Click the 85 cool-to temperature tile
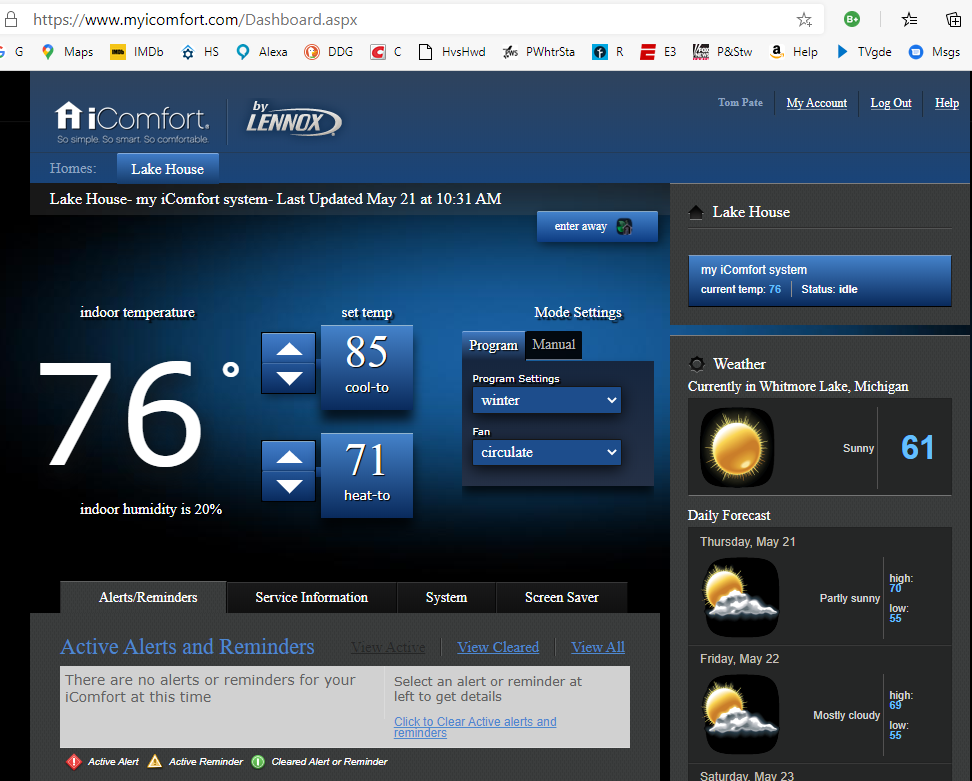 point(367,367)
